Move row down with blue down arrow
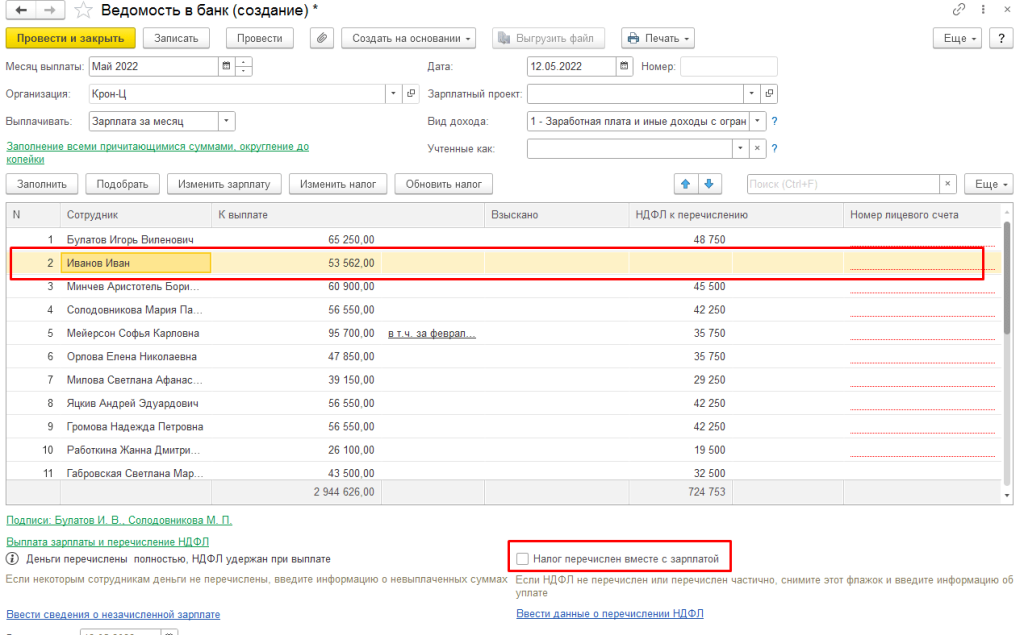 709,184
